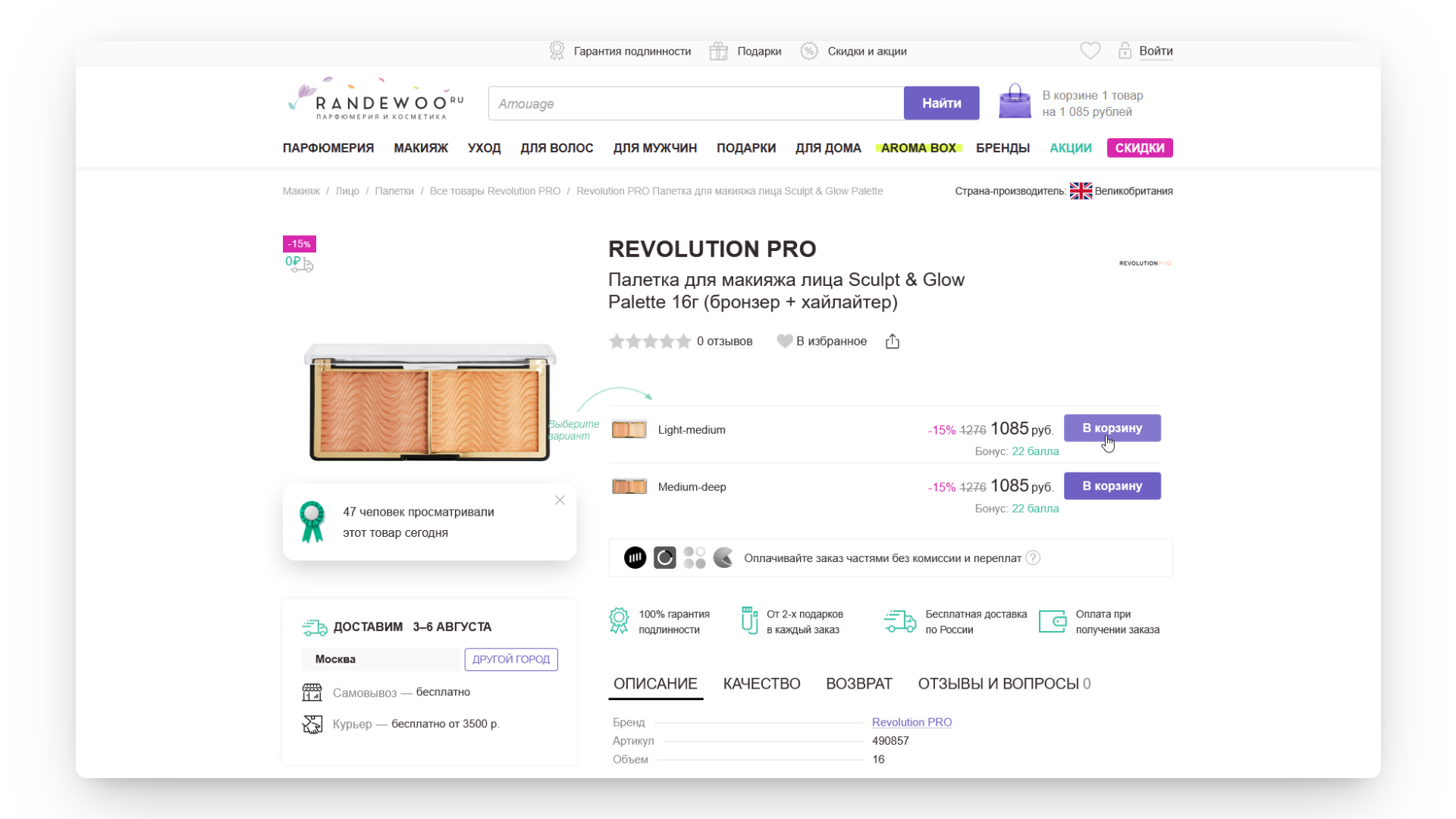Open the purple shopping bag cart icon
Viewport: 1456px width, 819px height.
pos(1015,102)
